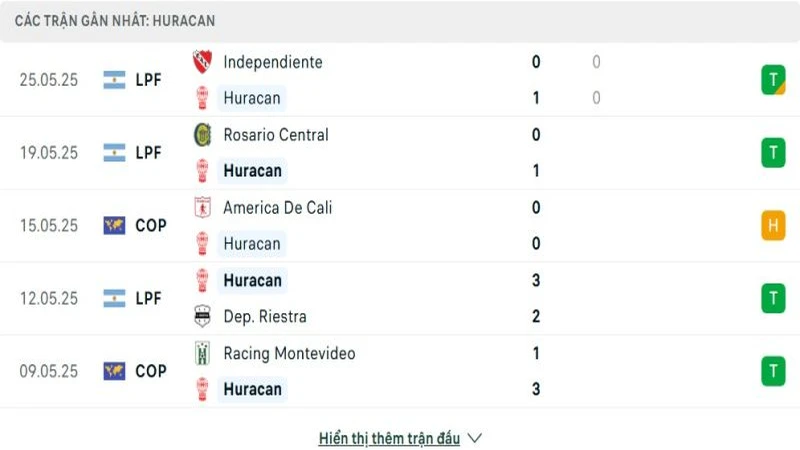Viewport: 800px width, 450px height.
Task: Click the 12.05.25 match date
Action: click(x=48, y=299)
